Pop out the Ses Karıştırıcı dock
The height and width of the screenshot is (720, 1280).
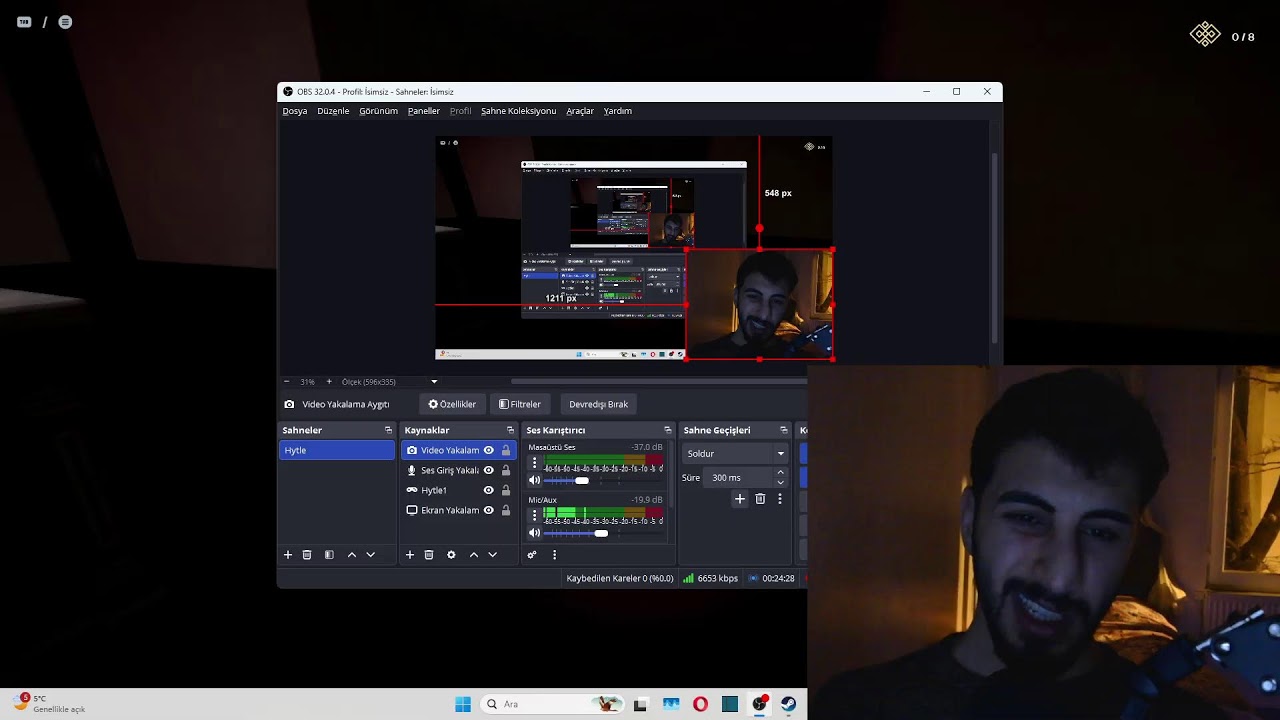pyautogui.click(x=667, y=430)
